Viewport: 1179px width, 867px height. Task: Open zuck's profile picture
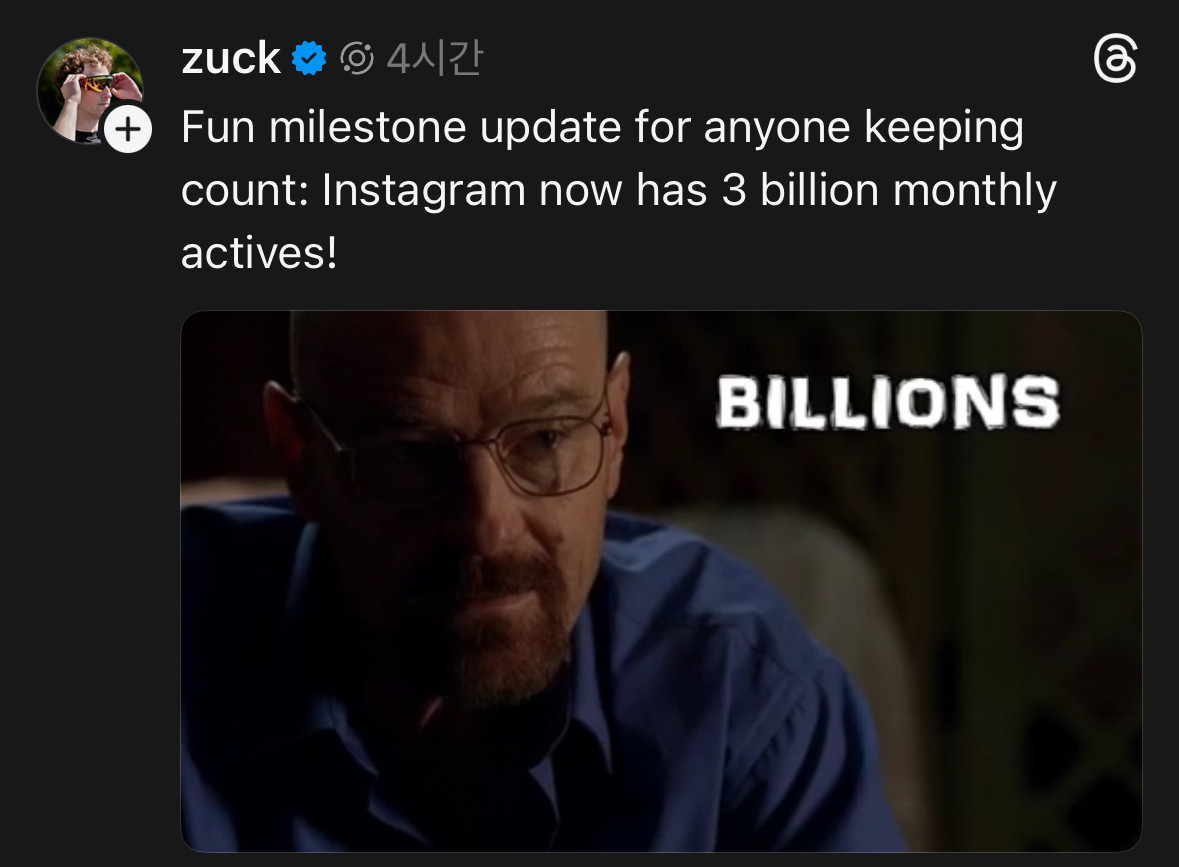(89, 90)
